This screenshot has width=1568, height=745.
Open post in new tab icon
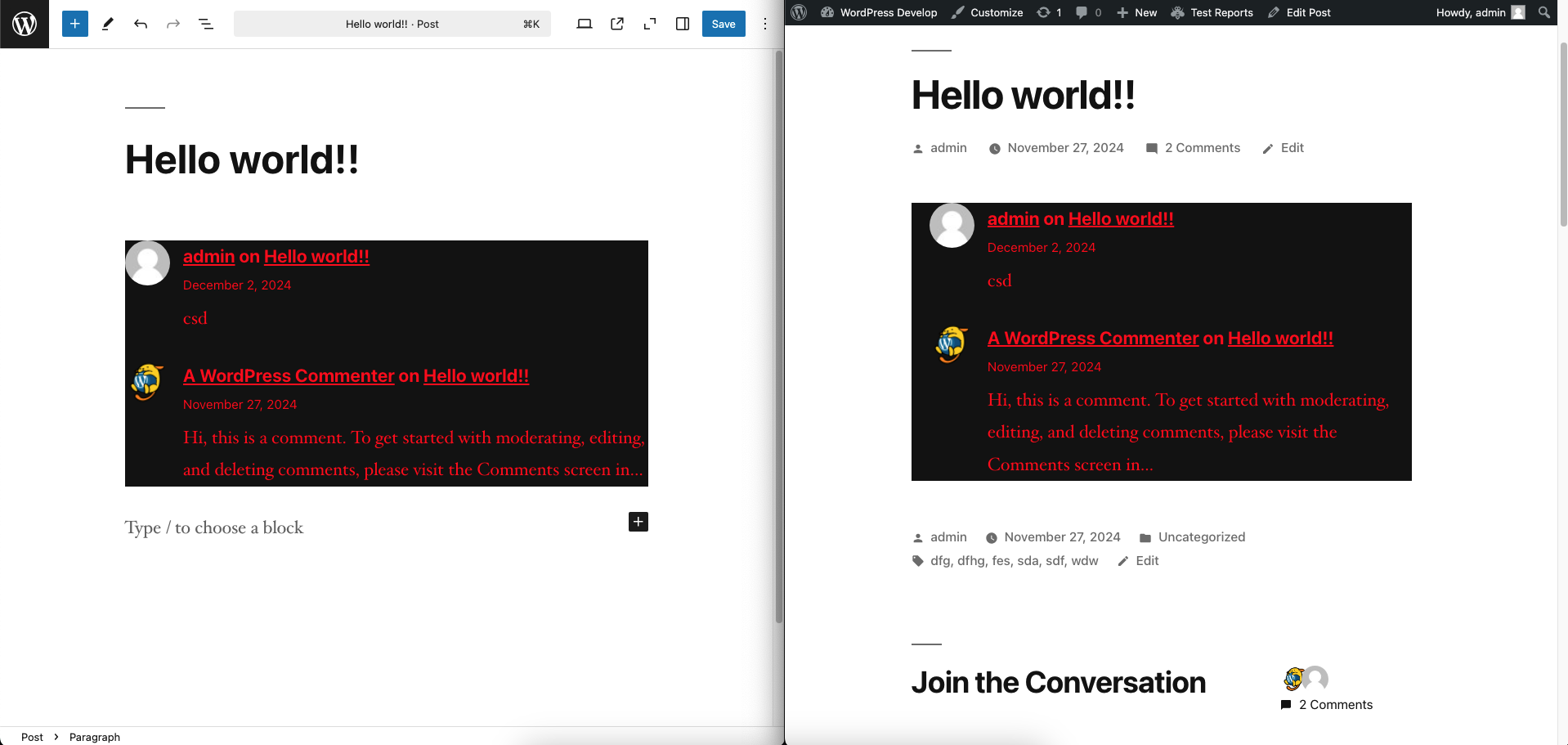pyautogui.click(x=617, y=24)
